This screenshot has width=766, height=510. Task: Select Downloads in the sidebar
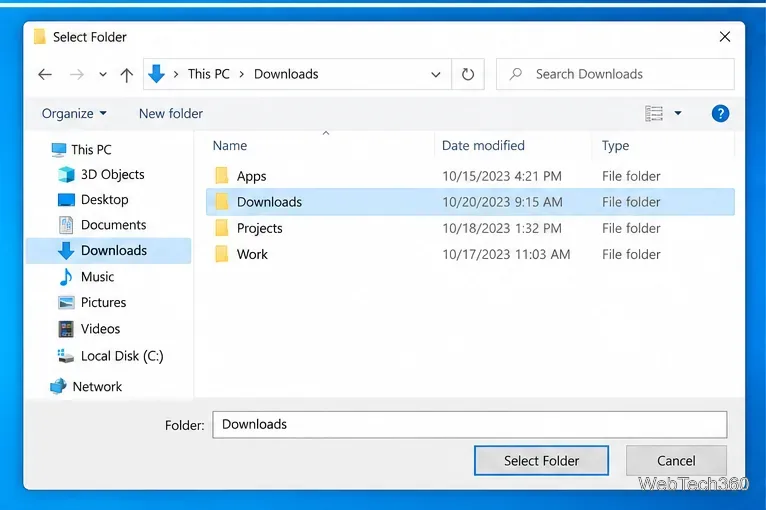(108, 251)
